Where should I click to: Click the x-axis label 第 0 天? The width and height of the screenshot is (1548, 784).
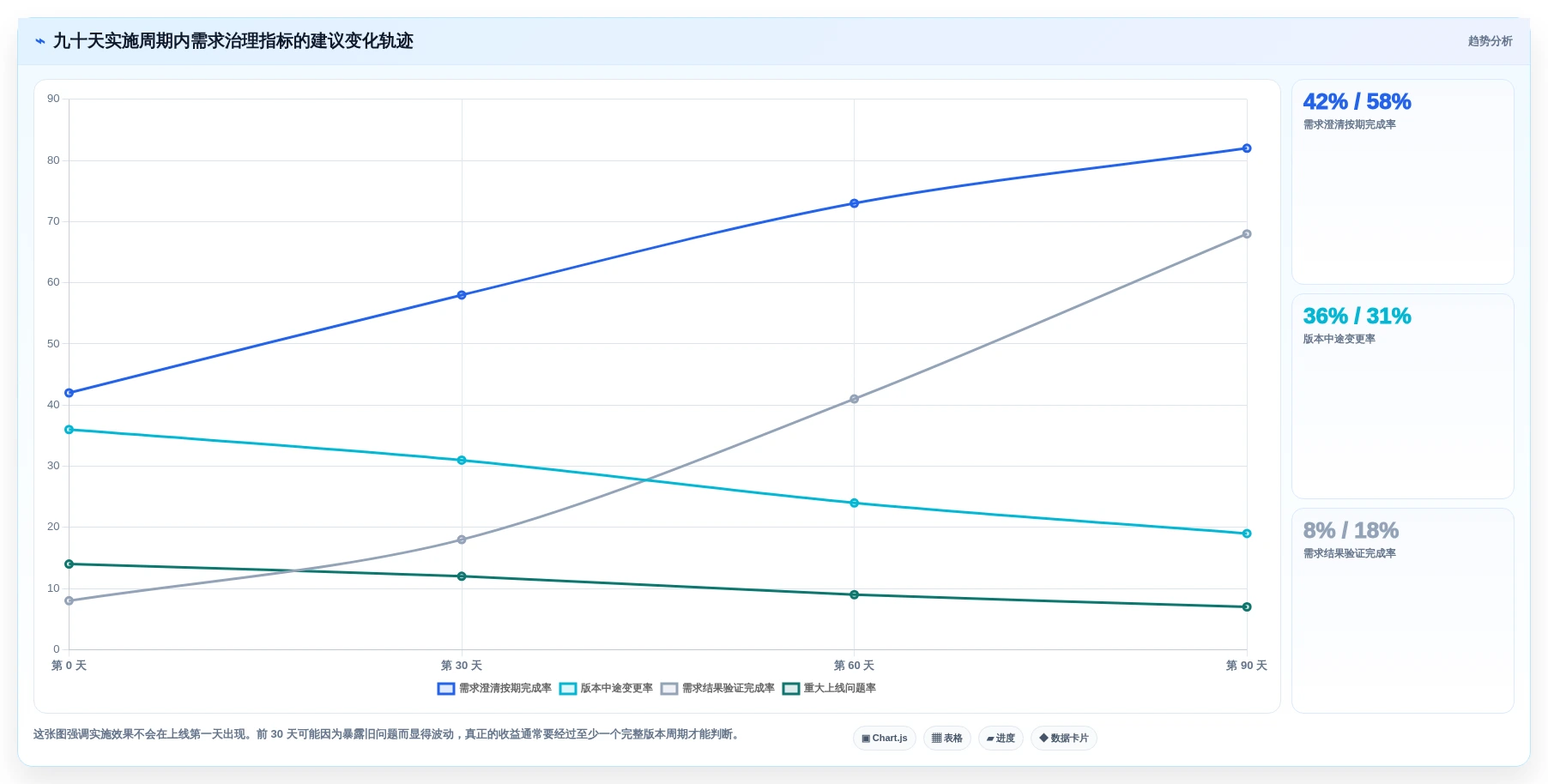[x=70, y=666]
